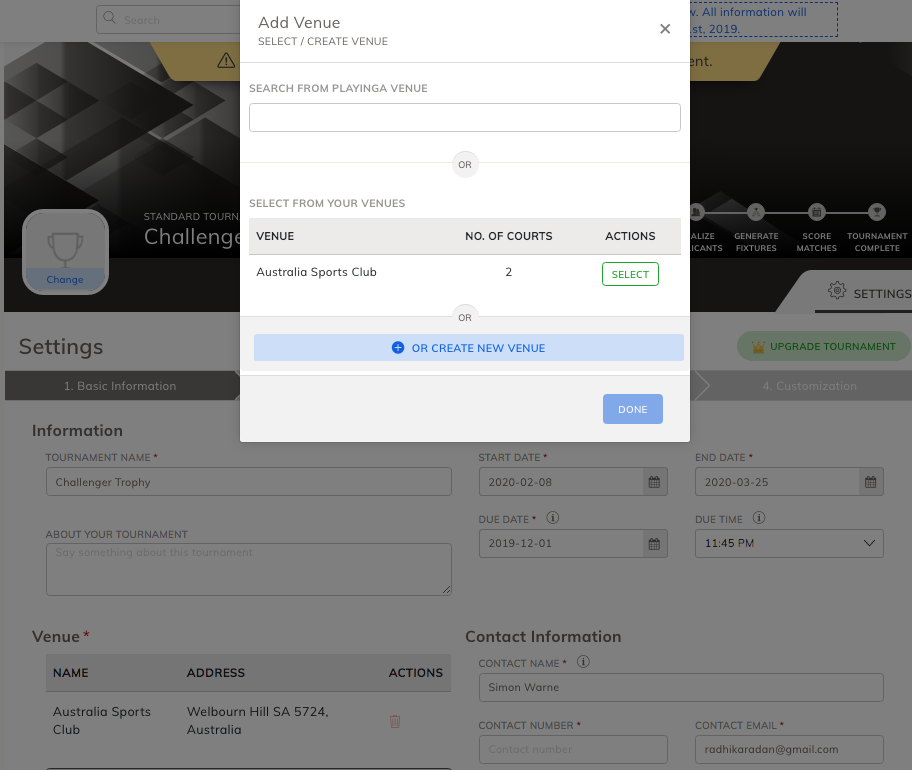This screenshot has height=770, width=912.
Task: Click the warning triangle icon
Action: pos(226,60)
